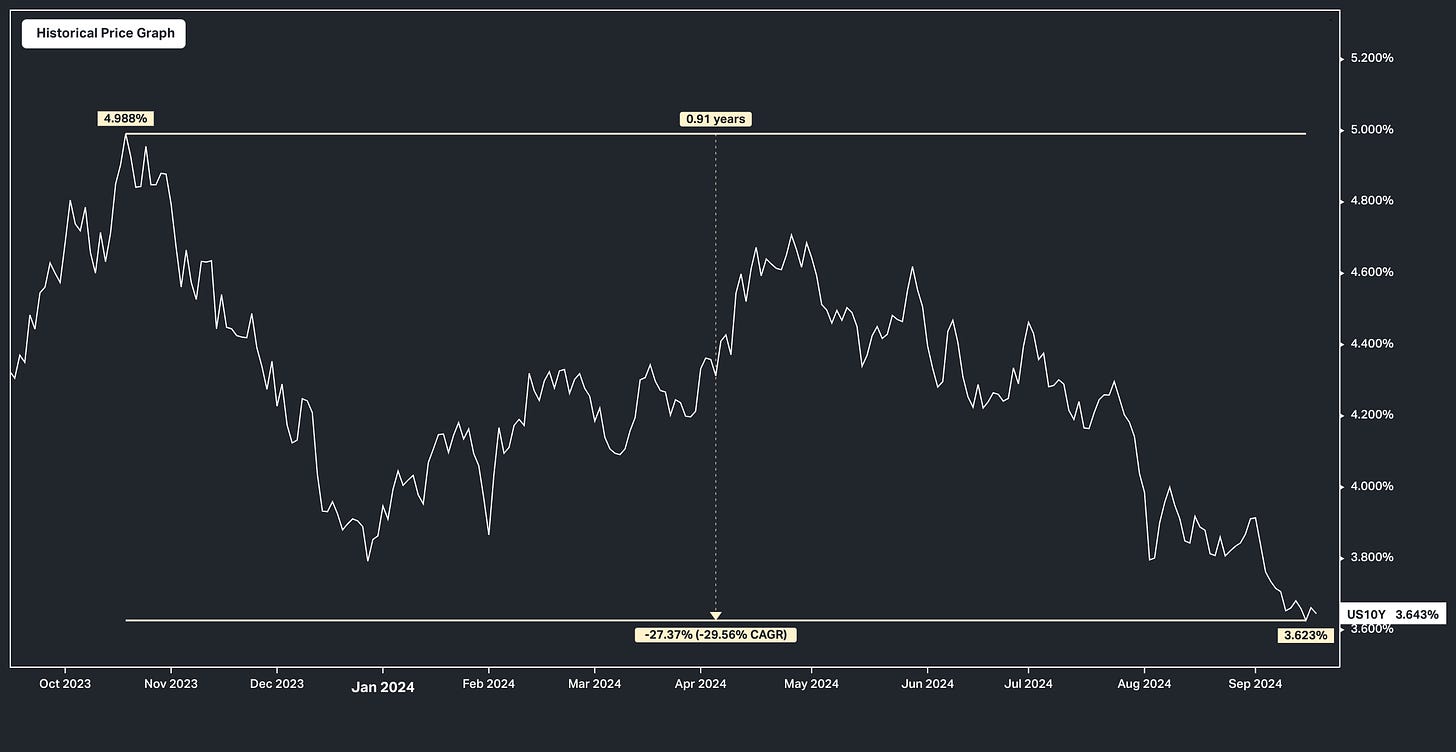Click the Jun 2024 x-axis label
This screenshot has width=1456, height=752.
point(927,684)
